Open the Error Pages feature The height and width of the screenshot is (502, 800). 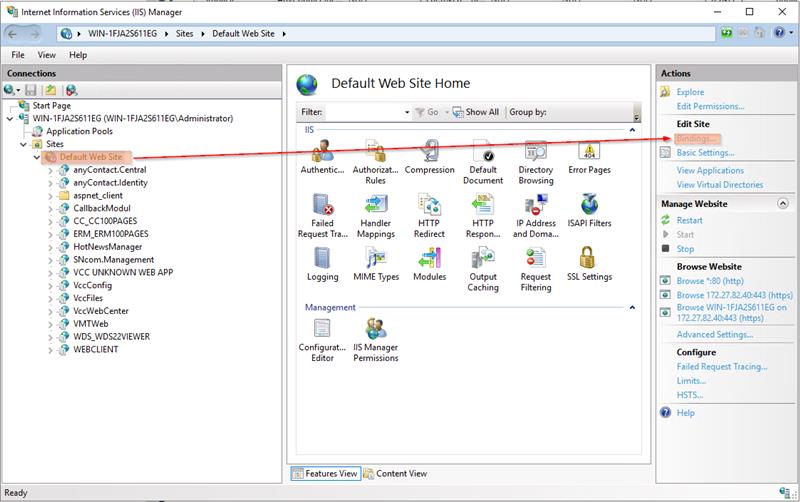pyautogui.click(x=589, y=153)
